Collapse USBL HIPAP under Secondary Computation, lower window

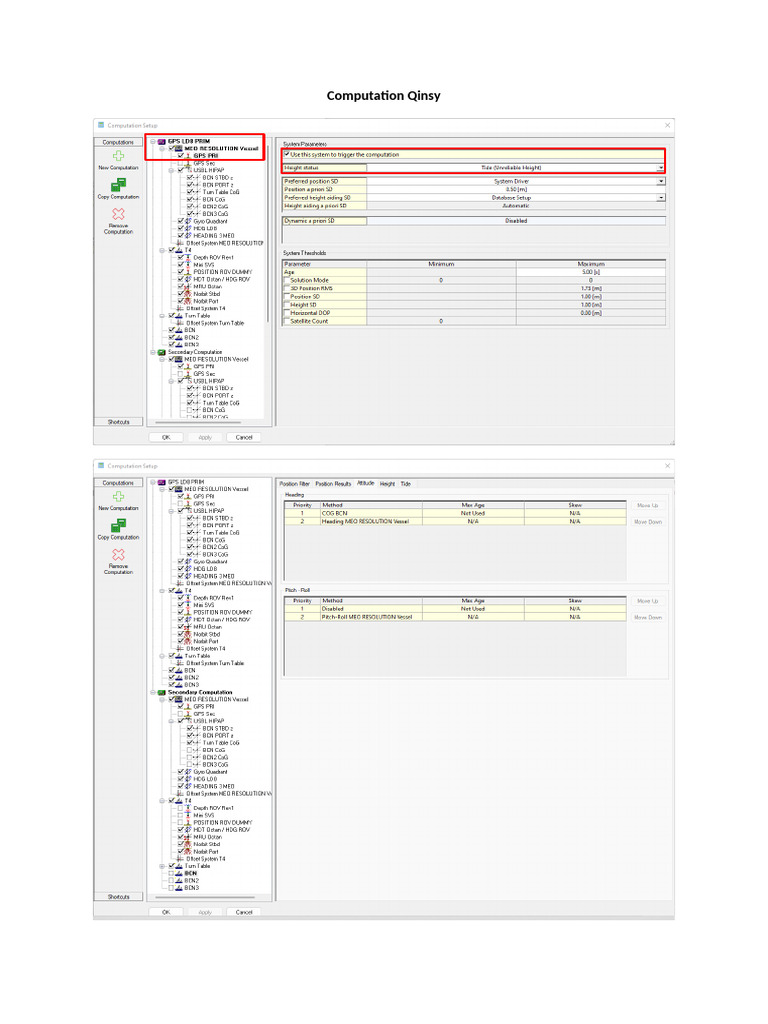tap(171, 721)
